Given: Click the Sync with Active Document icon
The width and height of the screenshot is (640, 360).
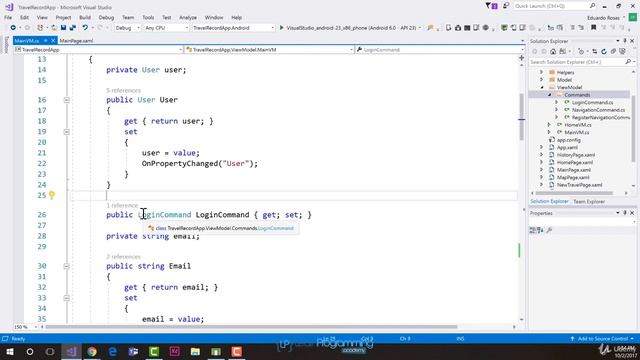Looking at the screenshot, I should tap(594, 52).
